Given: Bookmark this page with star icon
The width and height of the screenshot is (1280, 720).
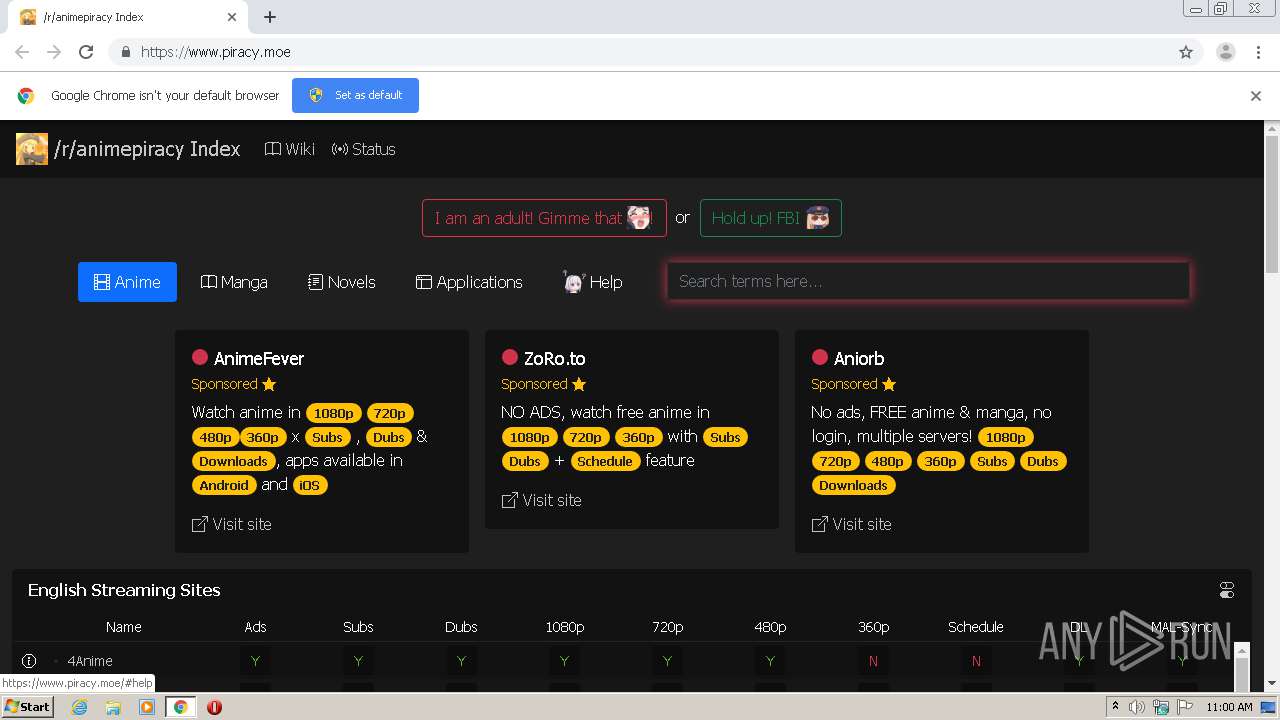Looking at the screenshot, I should click(1186, 52).
